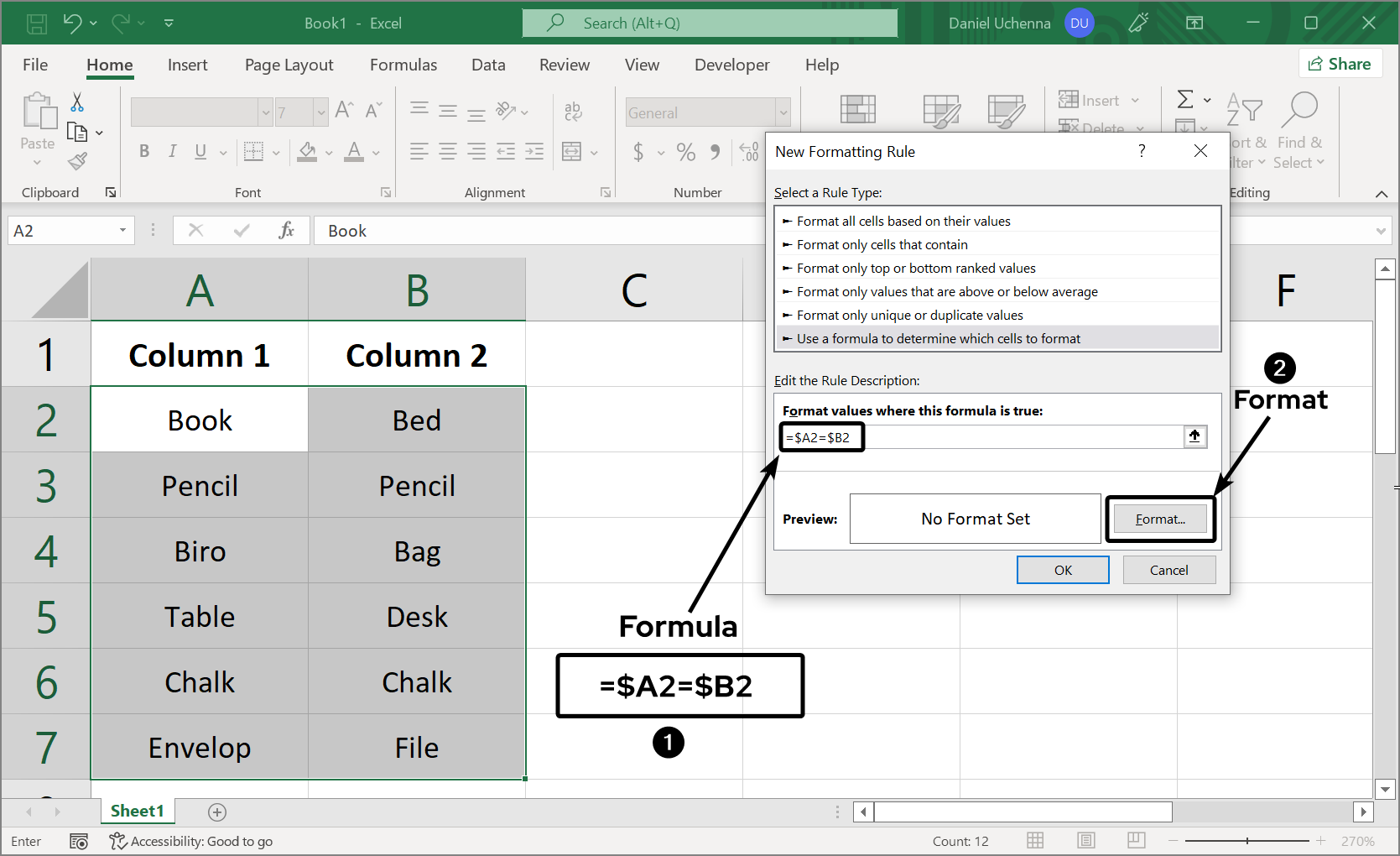Toggle Bold formatting
Image resolution: width=1400 pixels, height=856 pixels.
click(144, 152)
